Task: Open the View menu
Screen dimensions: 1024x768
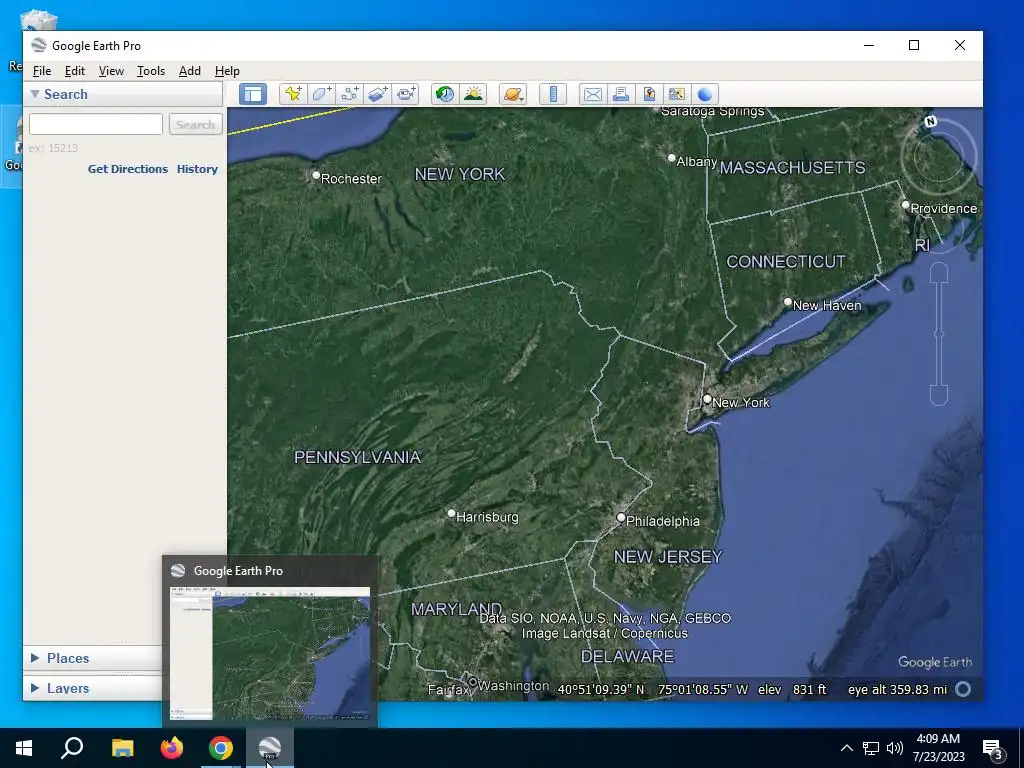Action: click(111, 71)
